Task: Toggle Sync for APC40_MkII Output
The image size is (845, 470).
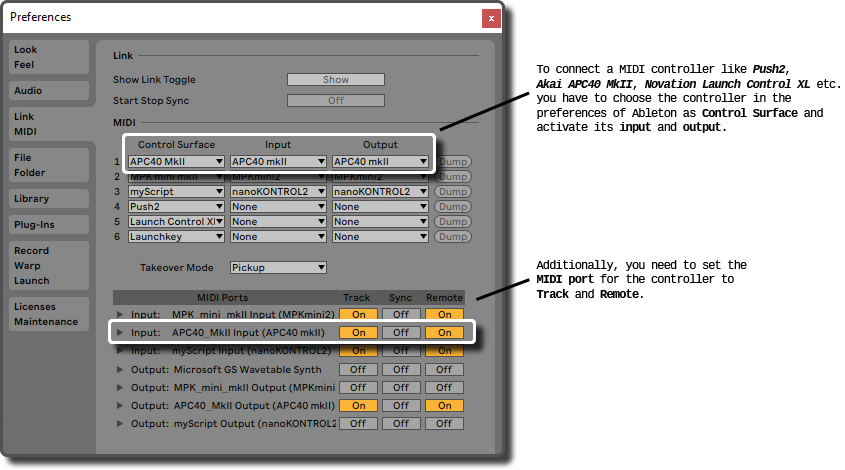Action: tap(401, 405)
